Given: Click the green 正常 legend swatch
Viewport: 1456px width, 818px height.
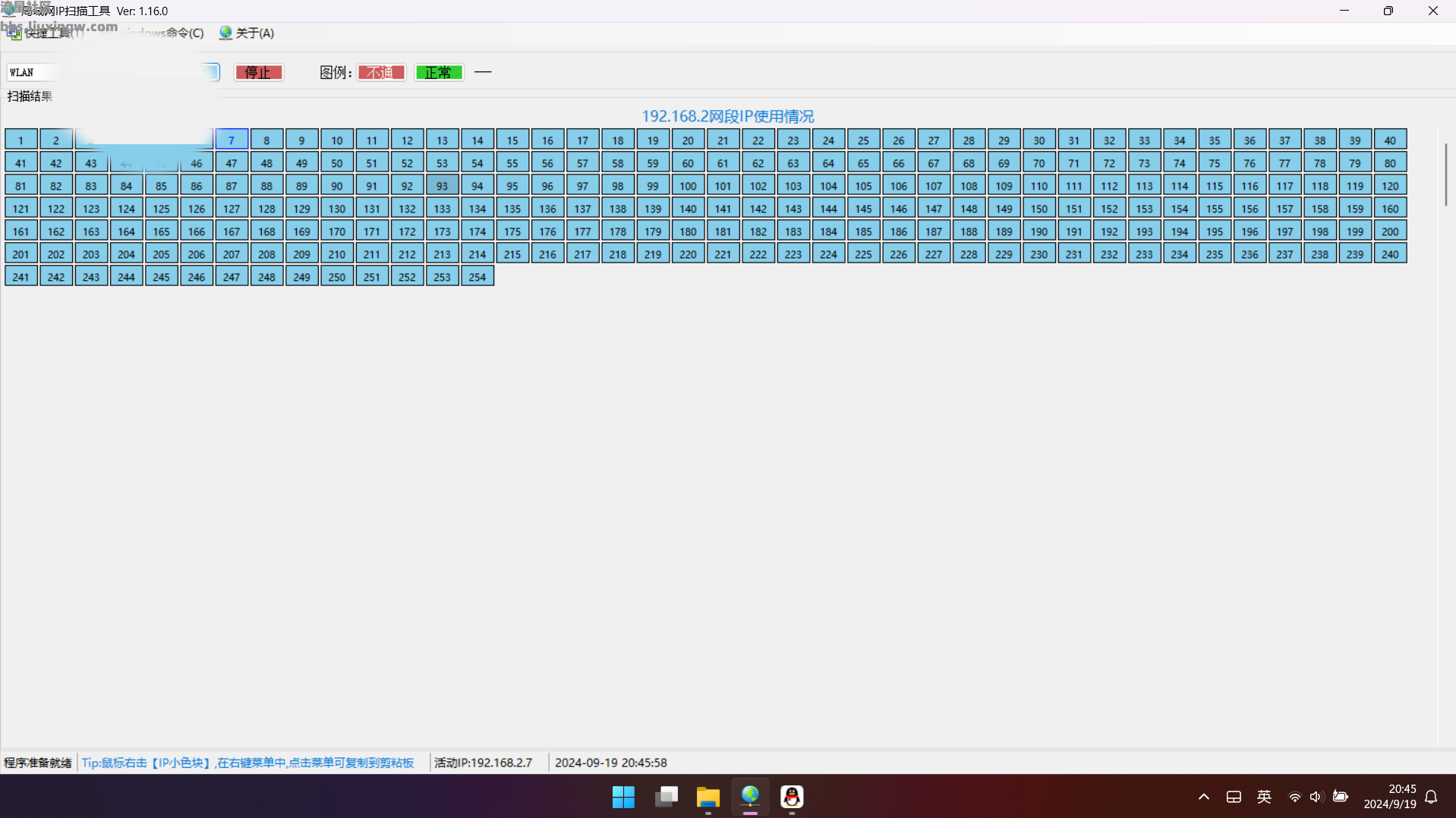Looking at the screenshot, I should [x=439, y=72].
